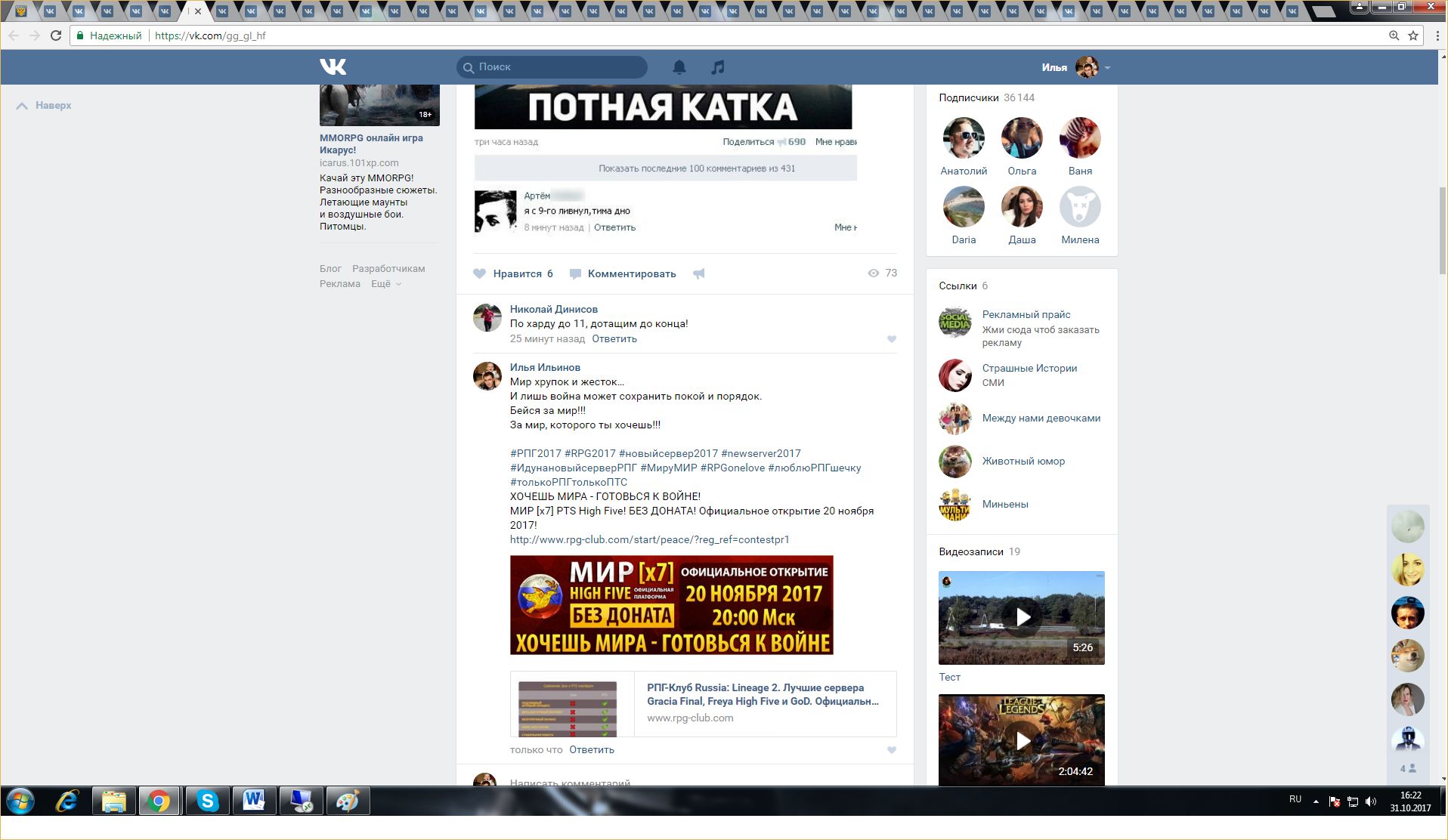
Task: Click Поделиться 690 on the repost
Action: point(764,142)
